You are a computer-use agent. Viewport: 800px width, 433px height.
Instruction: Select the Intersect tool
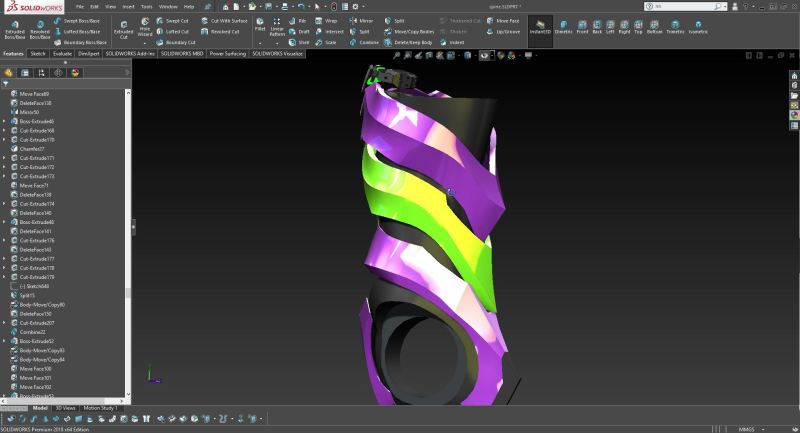[330, 32]
